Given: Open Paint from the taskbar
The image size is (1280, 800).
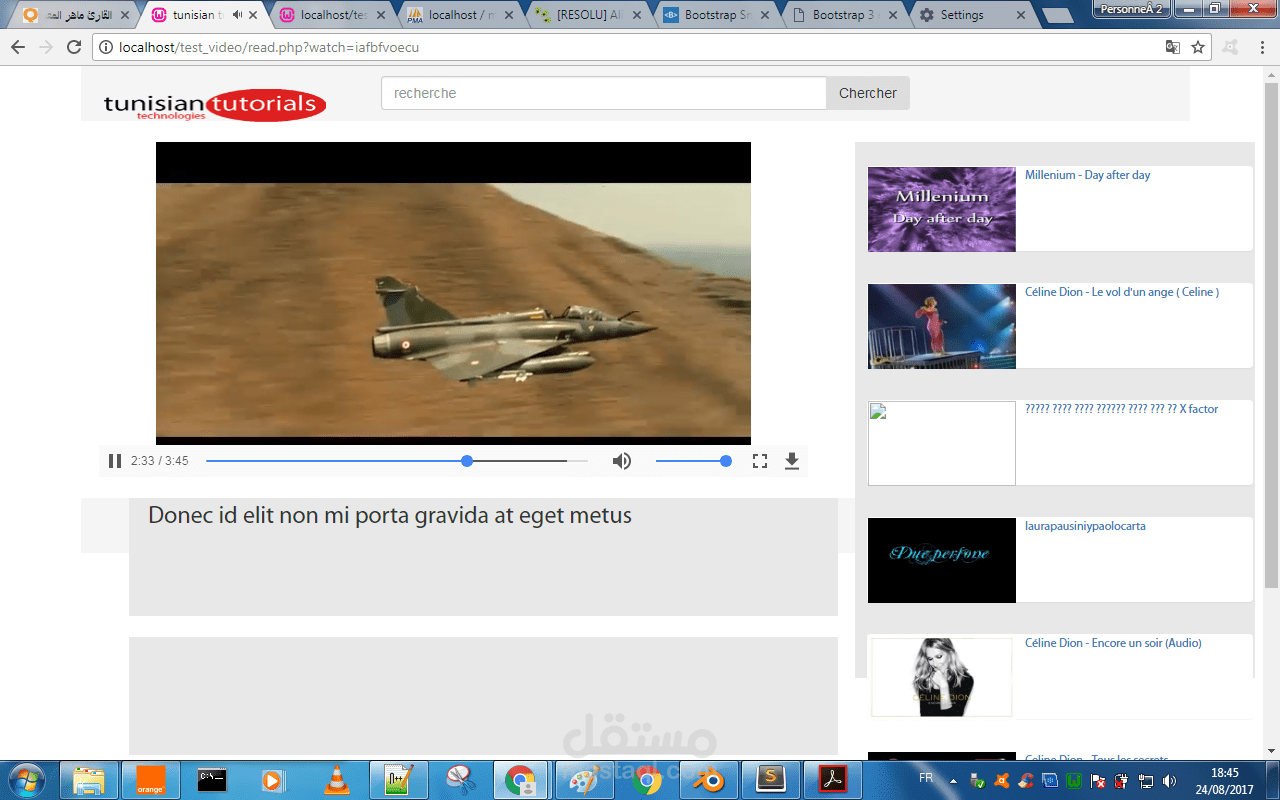Looking at the screenshot, I should 583,780.
